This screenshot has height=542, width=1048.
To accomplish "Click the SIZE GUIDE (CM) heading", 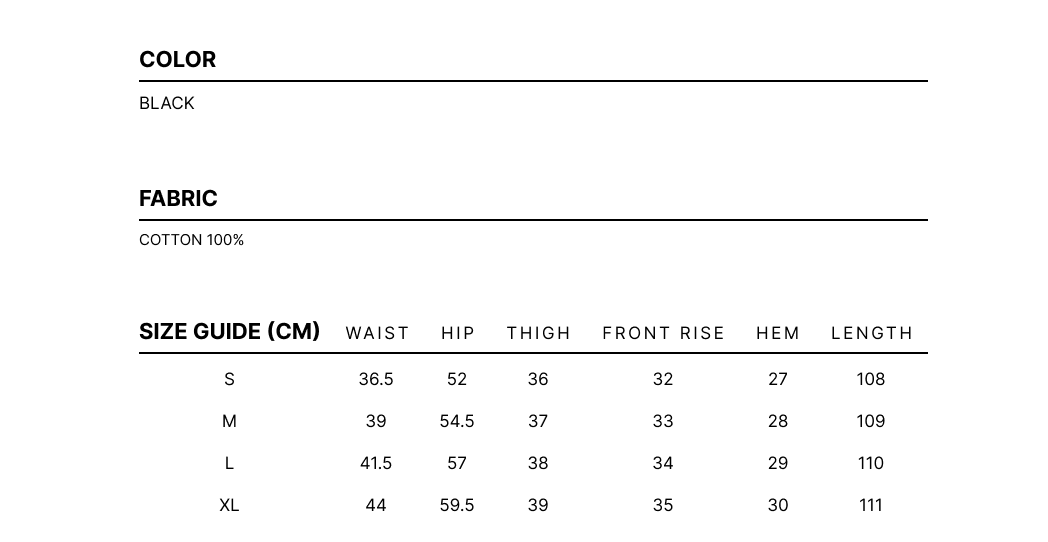I will tap(229, 331).
